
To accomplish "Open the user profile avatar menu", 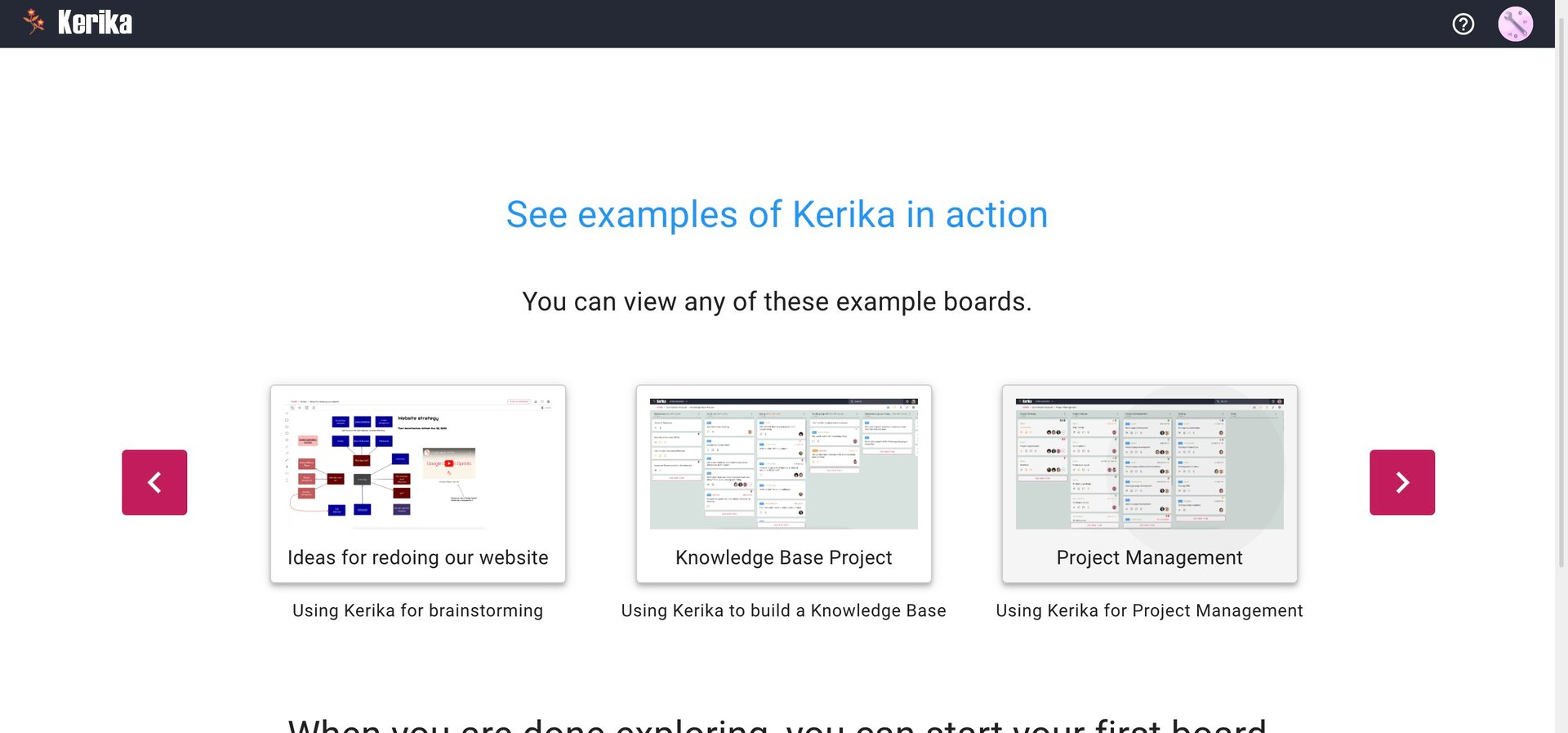I will tap(1516, 24).
